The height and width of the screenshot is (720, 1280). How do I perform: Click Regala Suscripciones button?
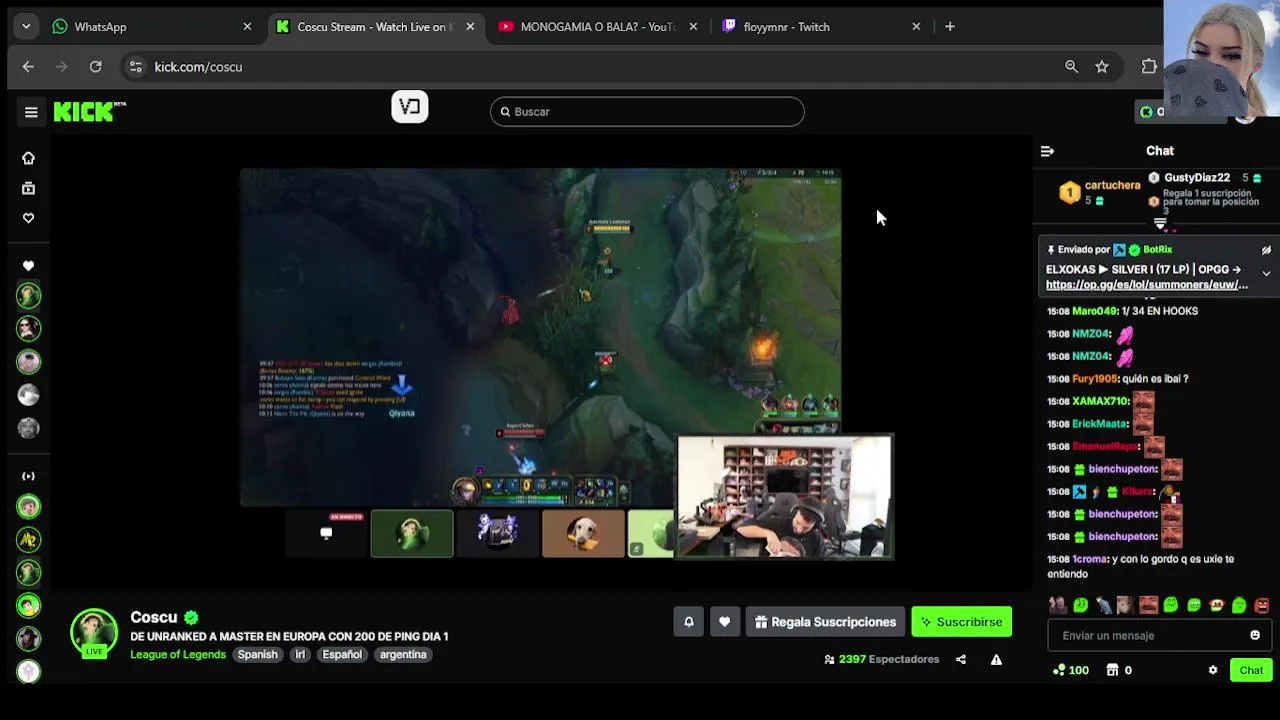tap(825, 622)
